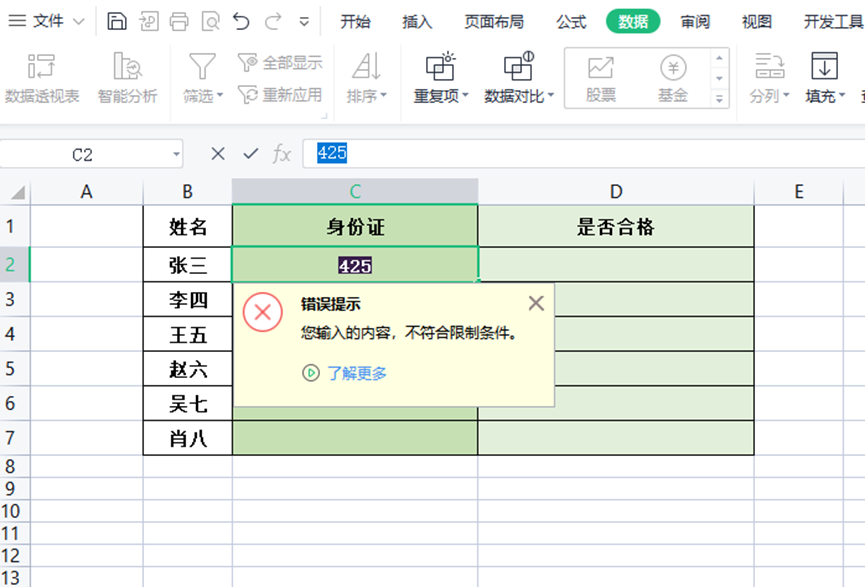Image resolution: width=865 pixels, height=587 pixels.
Task: Cancel the entry with the formula bar X
Action: click(x=218, y=153)
